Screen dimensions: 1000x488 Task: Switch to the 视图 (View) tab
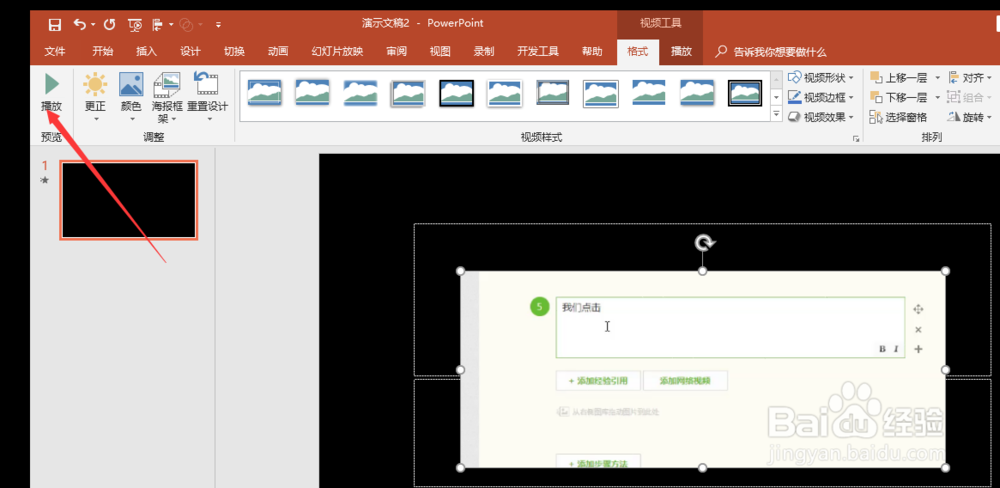[x=440, y=52]
